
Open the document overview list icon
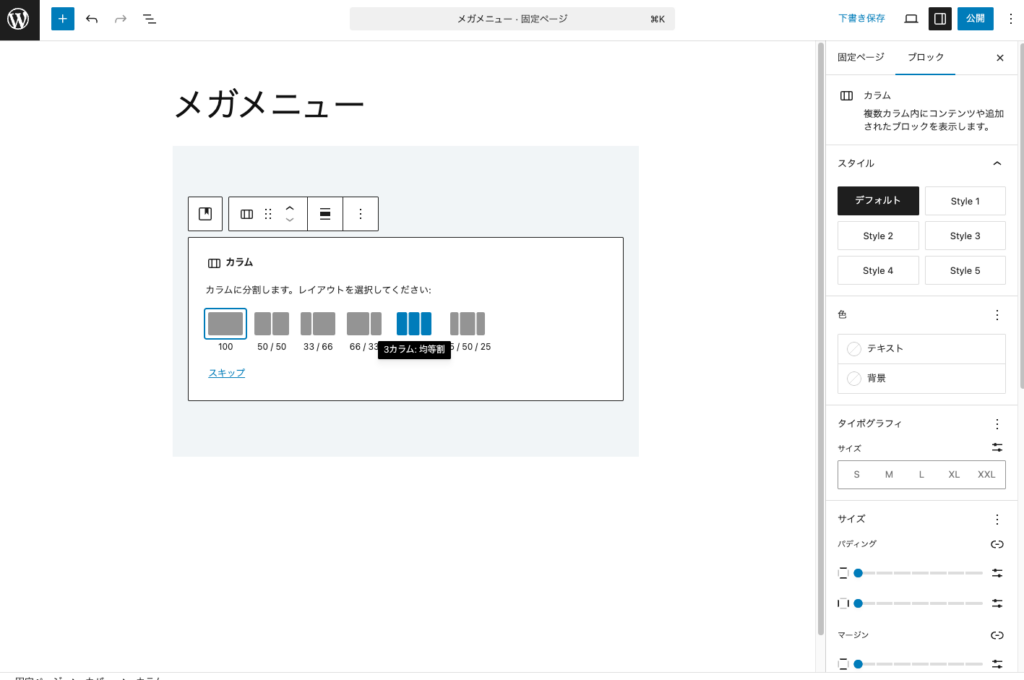tap(149, 18)
